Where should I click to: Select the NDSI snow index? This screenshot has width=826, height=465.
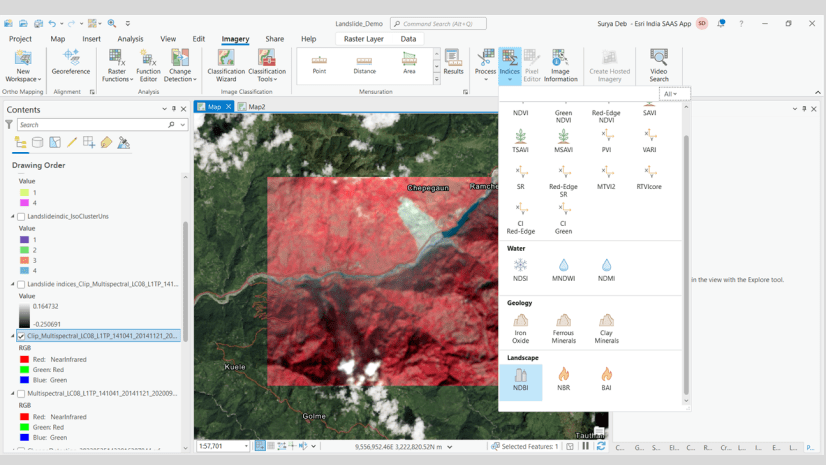pyautogui.click(x=520, y=270)
